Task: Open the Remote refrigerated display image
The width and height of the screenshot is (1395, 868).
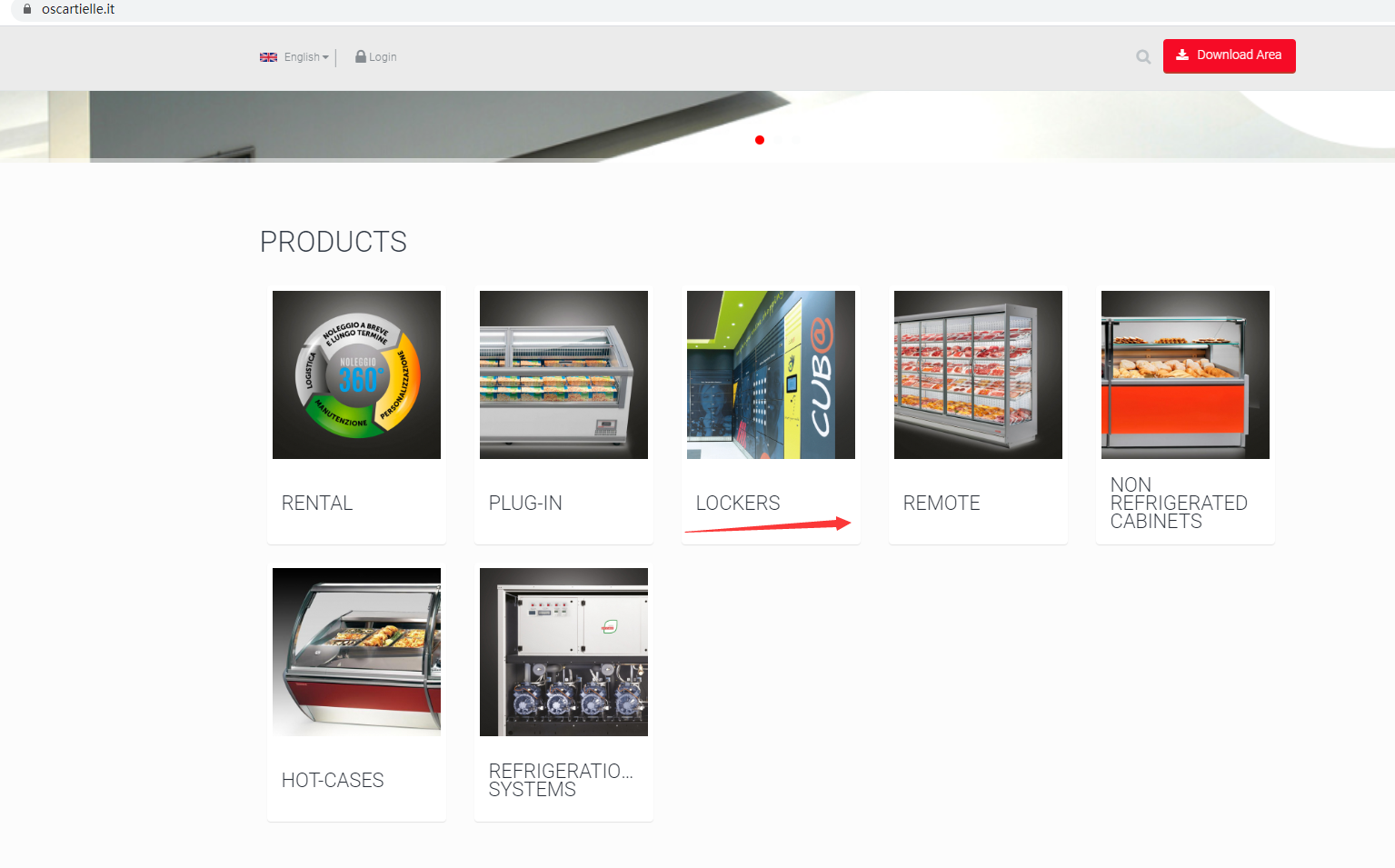Action: click(x=978, y=374)
